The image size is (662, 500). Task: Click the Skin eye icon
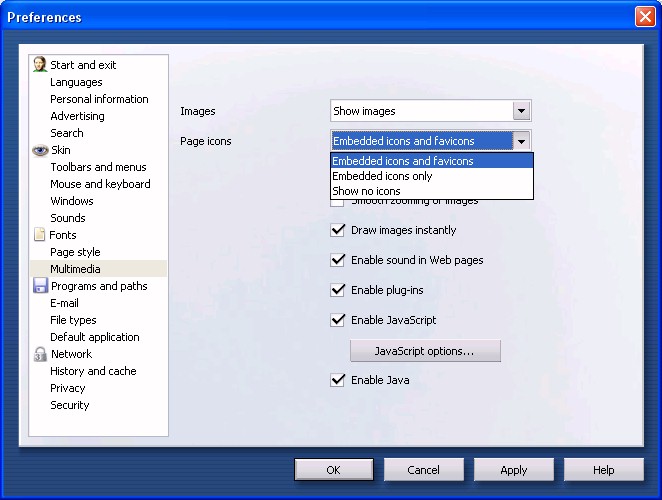40,150
